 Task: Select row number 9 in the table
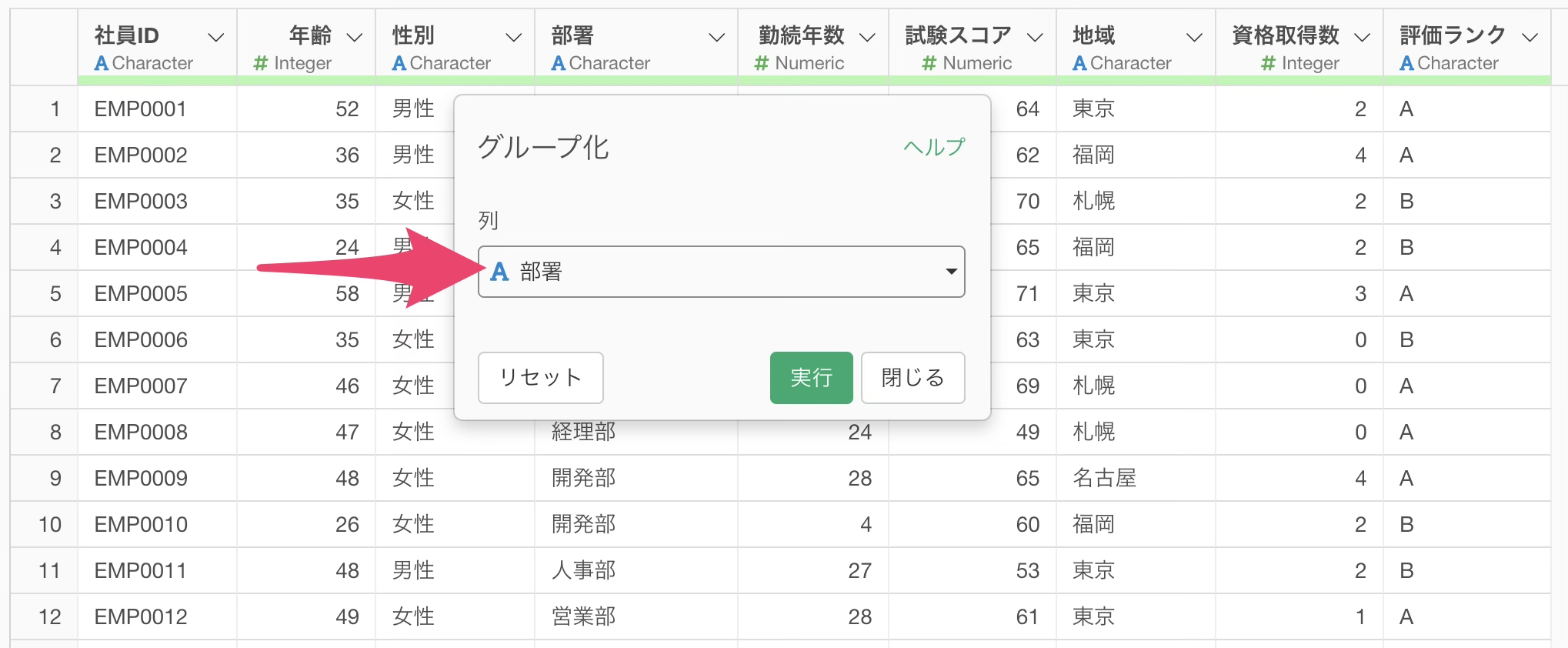[55, 478]
